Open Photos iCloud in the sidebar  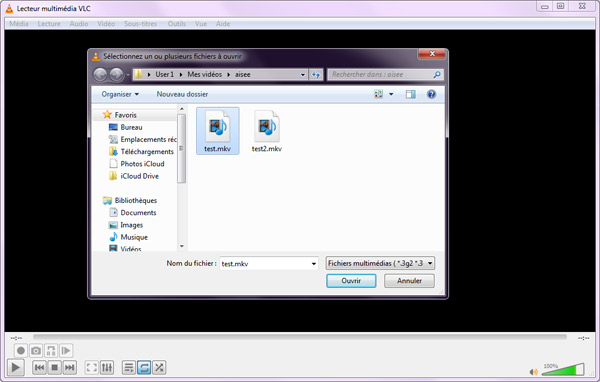[x=137, y=164]
